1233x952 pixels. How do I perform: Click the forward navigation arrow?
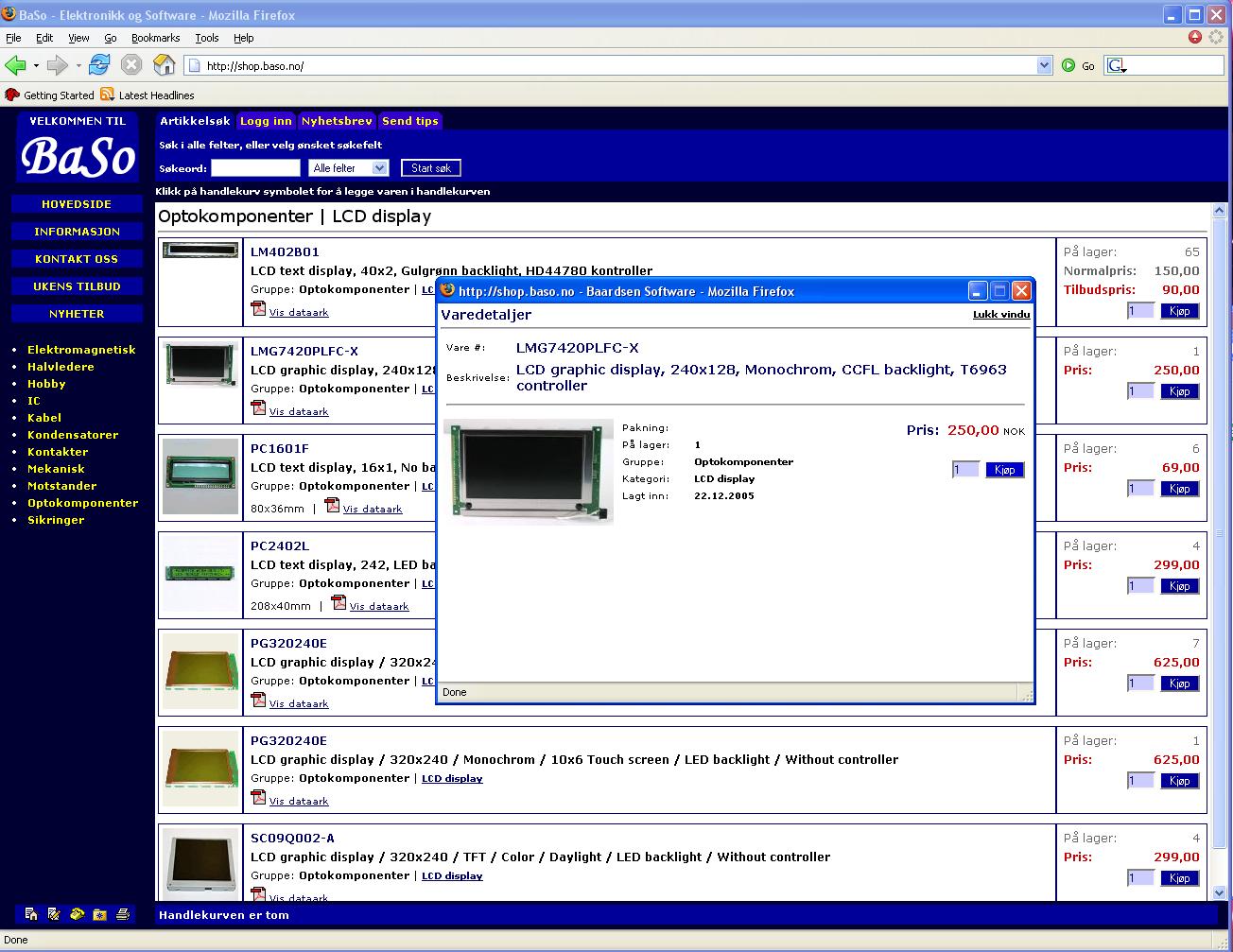pos(58,65)
